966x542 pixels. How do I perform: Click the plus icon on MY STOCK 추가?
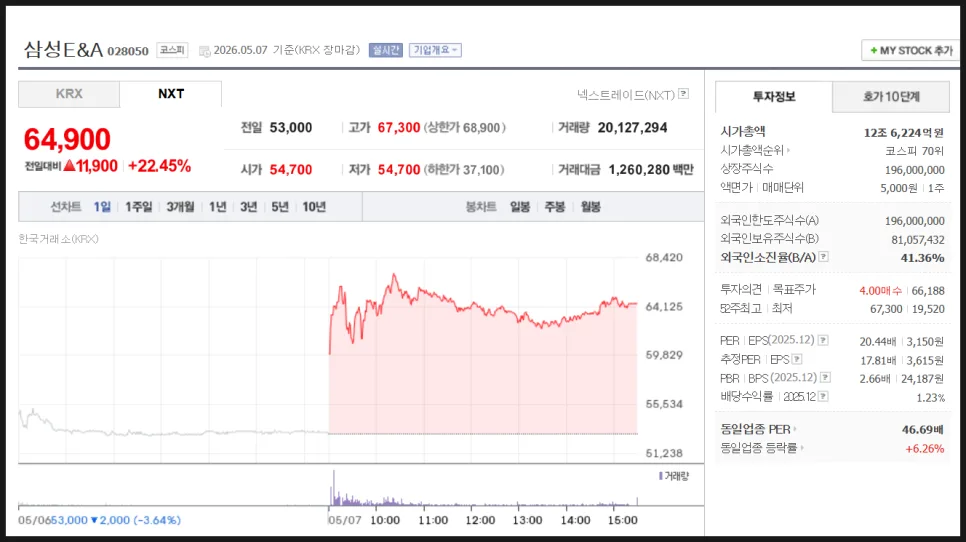873,51
